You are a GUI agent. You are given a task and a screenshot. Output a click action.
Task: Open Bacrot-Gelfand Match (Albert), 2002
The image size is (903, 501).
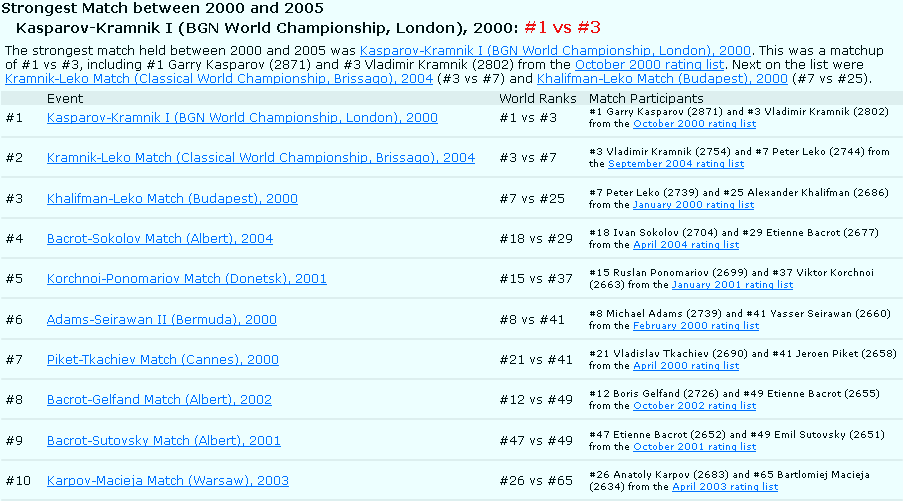tap(159, 400)
